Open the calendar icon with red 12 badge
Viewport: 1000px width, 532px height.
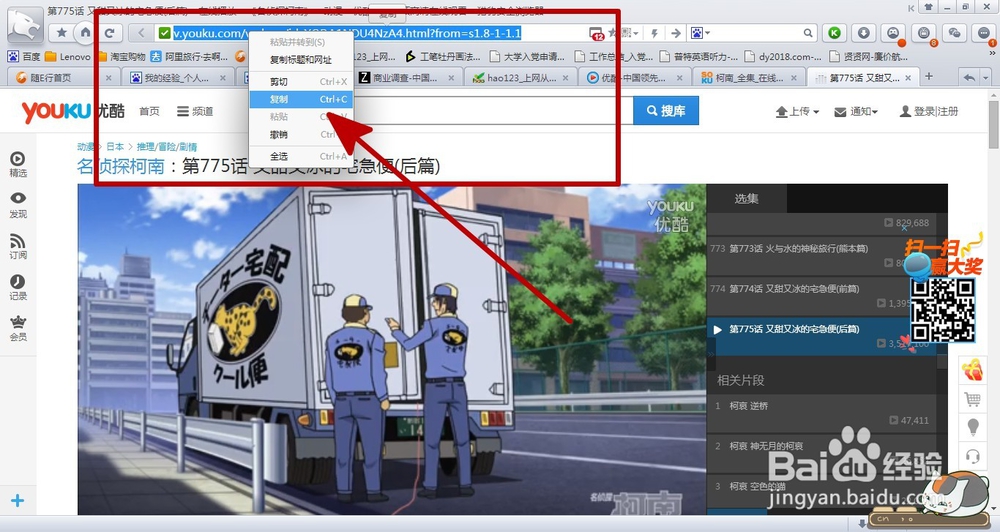[x=596, y=33]
